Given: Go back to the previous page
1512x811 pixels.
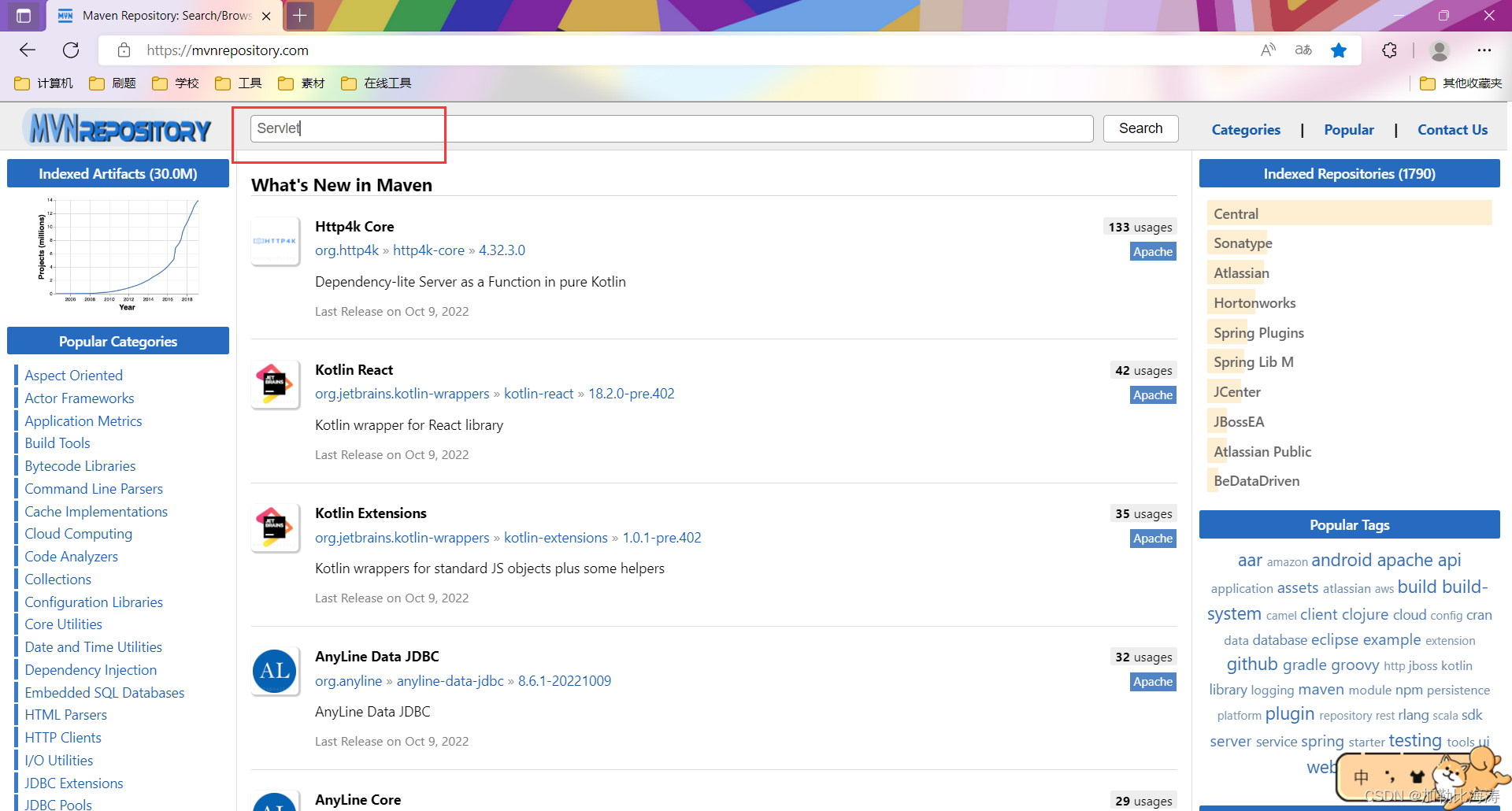Looking at the screenshot, I should pyautogui.click(x=28, y=50).
